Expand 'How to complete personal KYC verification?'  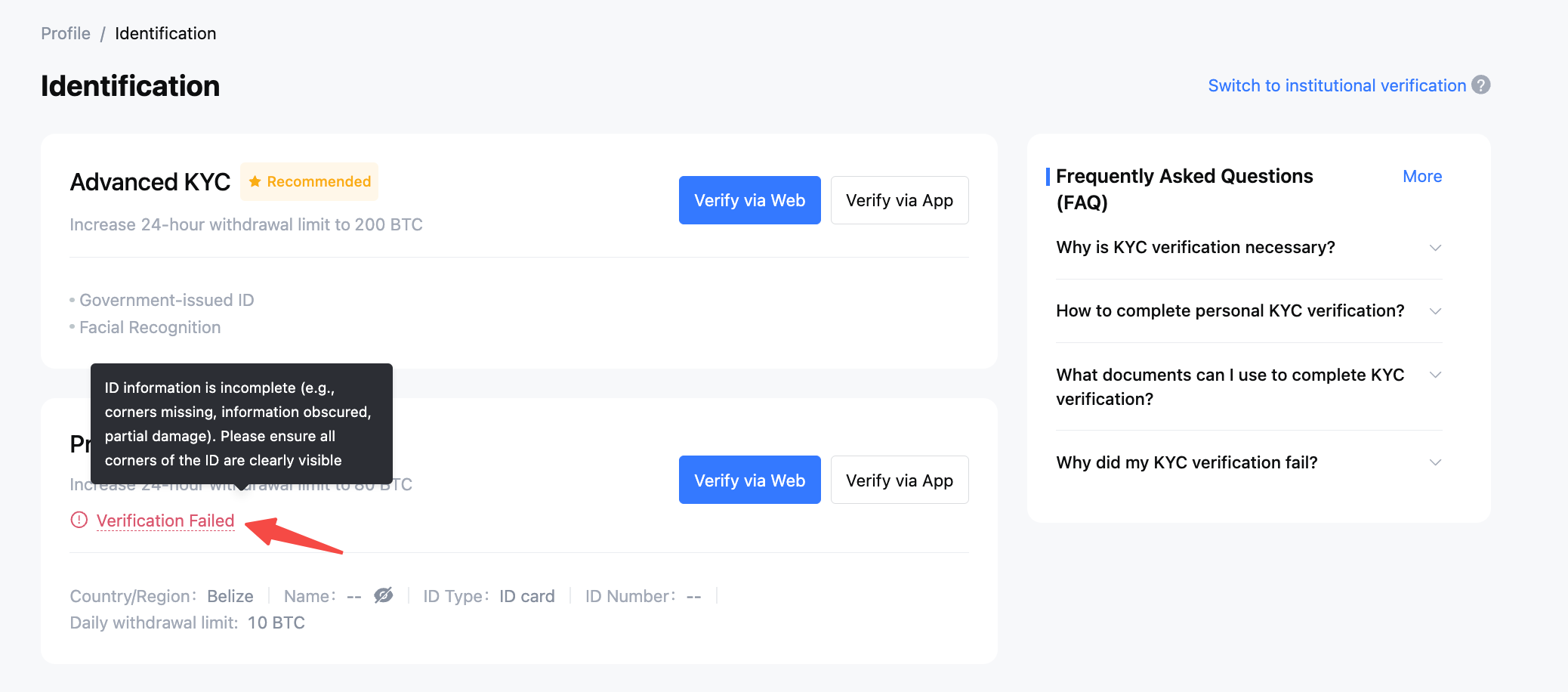click(1249, 311)
